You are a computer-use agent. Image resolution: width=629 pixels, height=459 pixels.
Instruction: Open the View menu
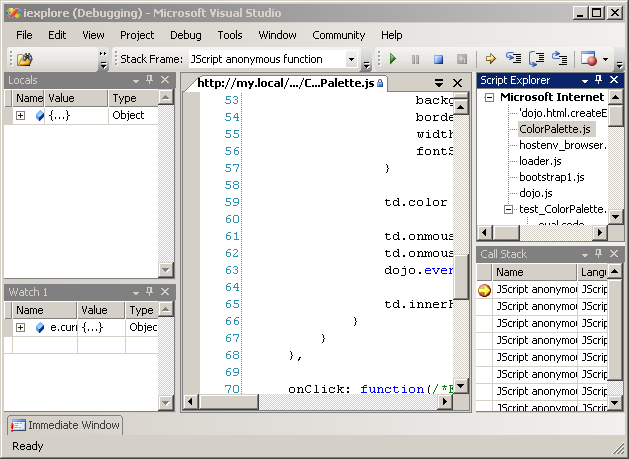(x=93, y=35)
